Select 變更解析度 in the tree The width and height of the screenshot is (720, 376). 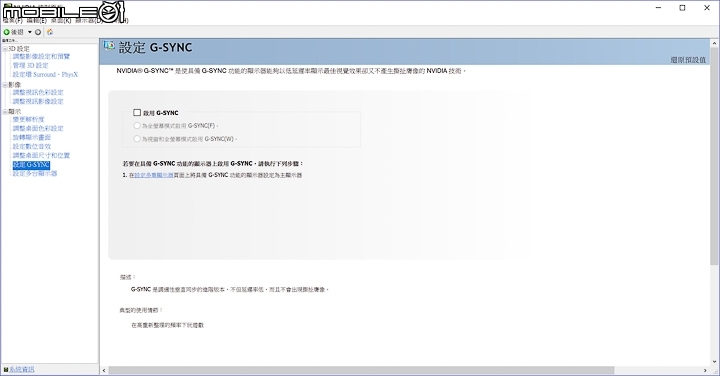[x=28, y=119]
